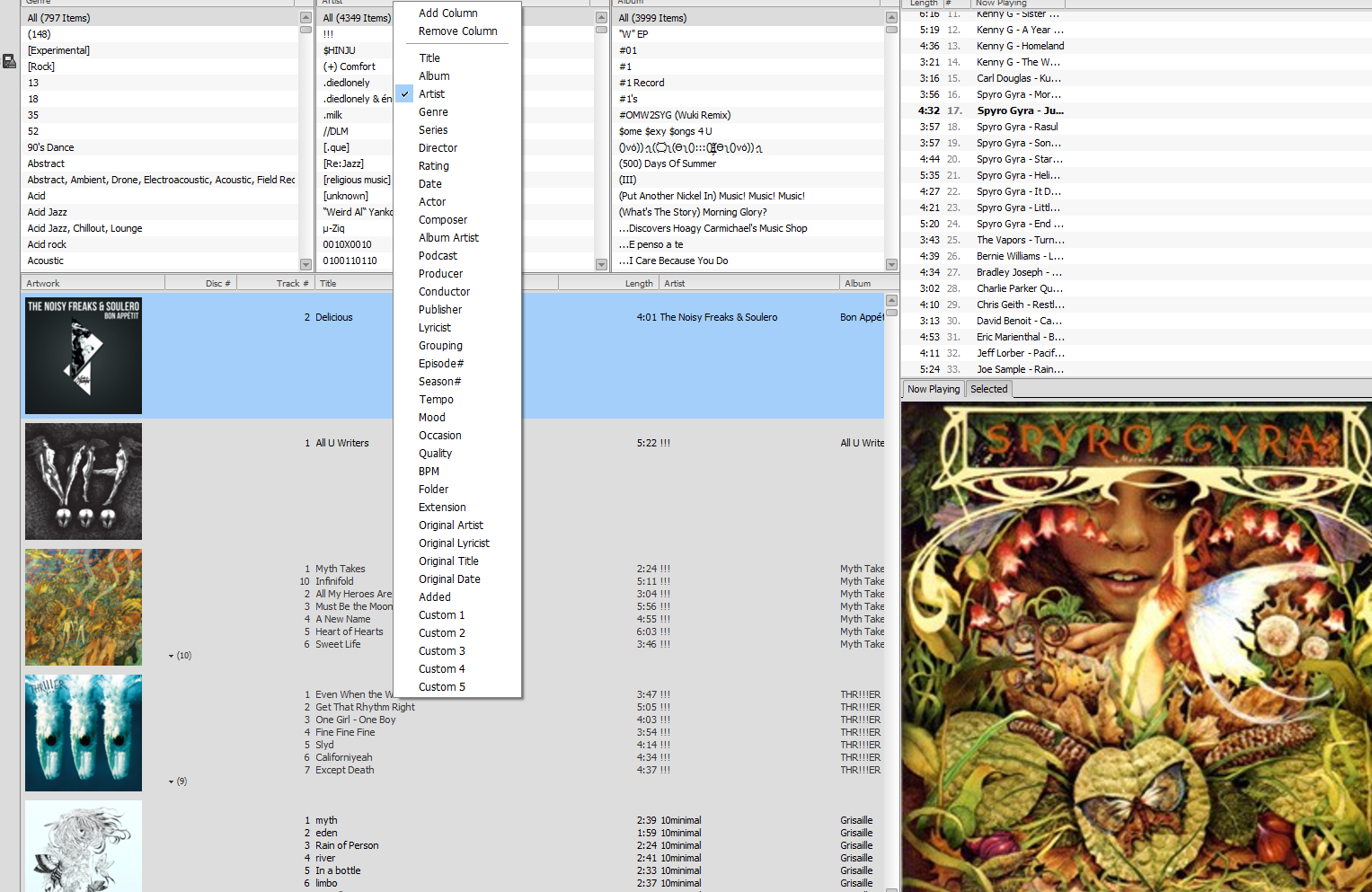Select the 'Get That Rhythm Right' track
Viewport: 1372px width, 892px height.
pyautogui.click(x=365, y=707)
